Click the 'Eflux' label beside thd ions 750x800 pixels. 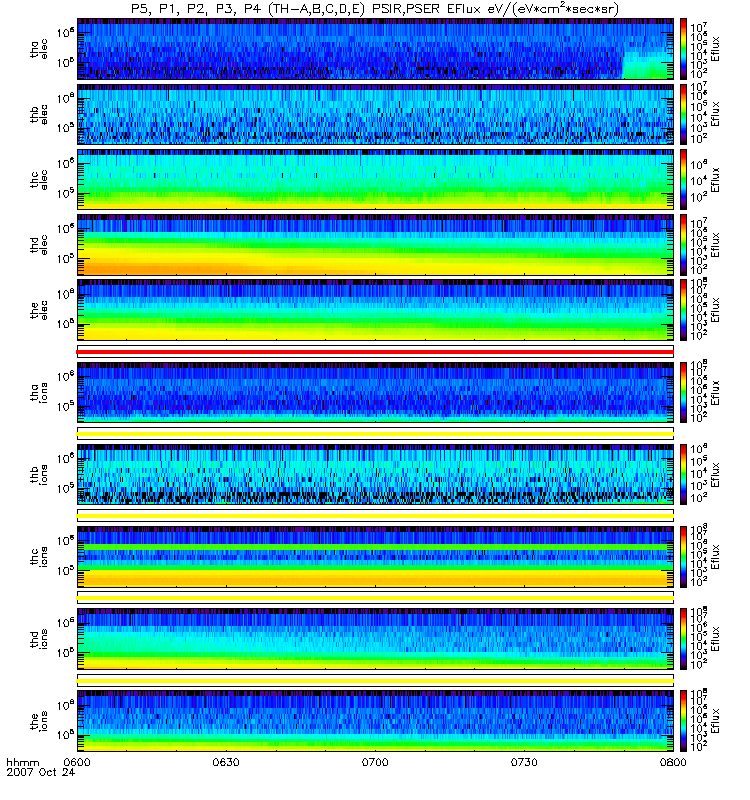715,639
